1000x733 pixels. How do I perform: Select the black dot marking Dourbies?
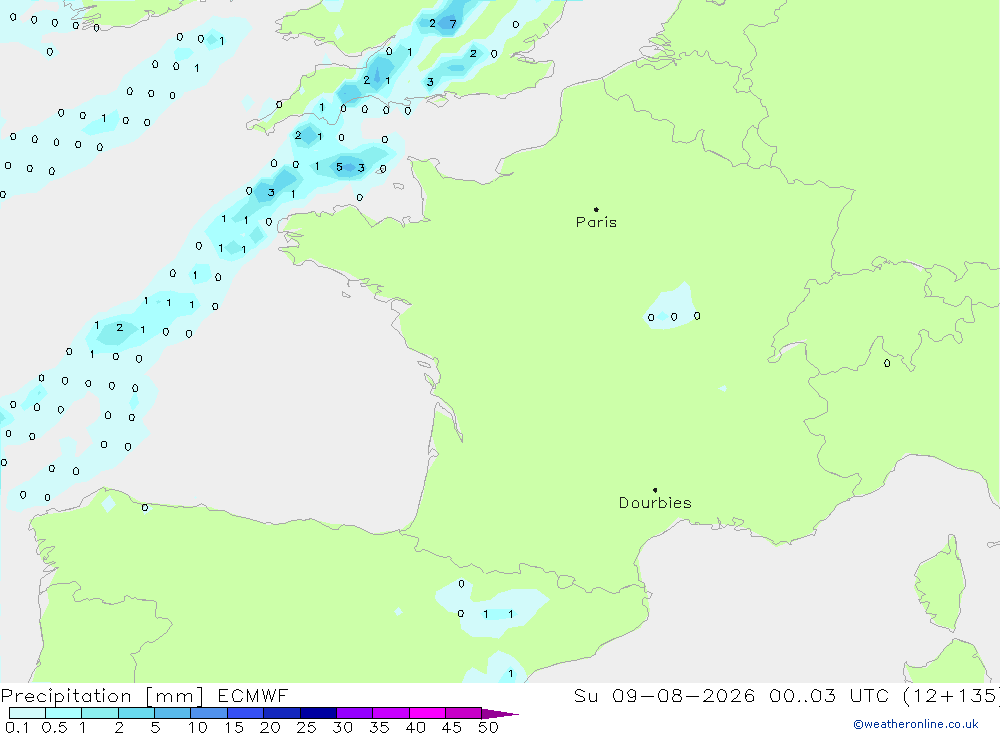pos(655,490)
